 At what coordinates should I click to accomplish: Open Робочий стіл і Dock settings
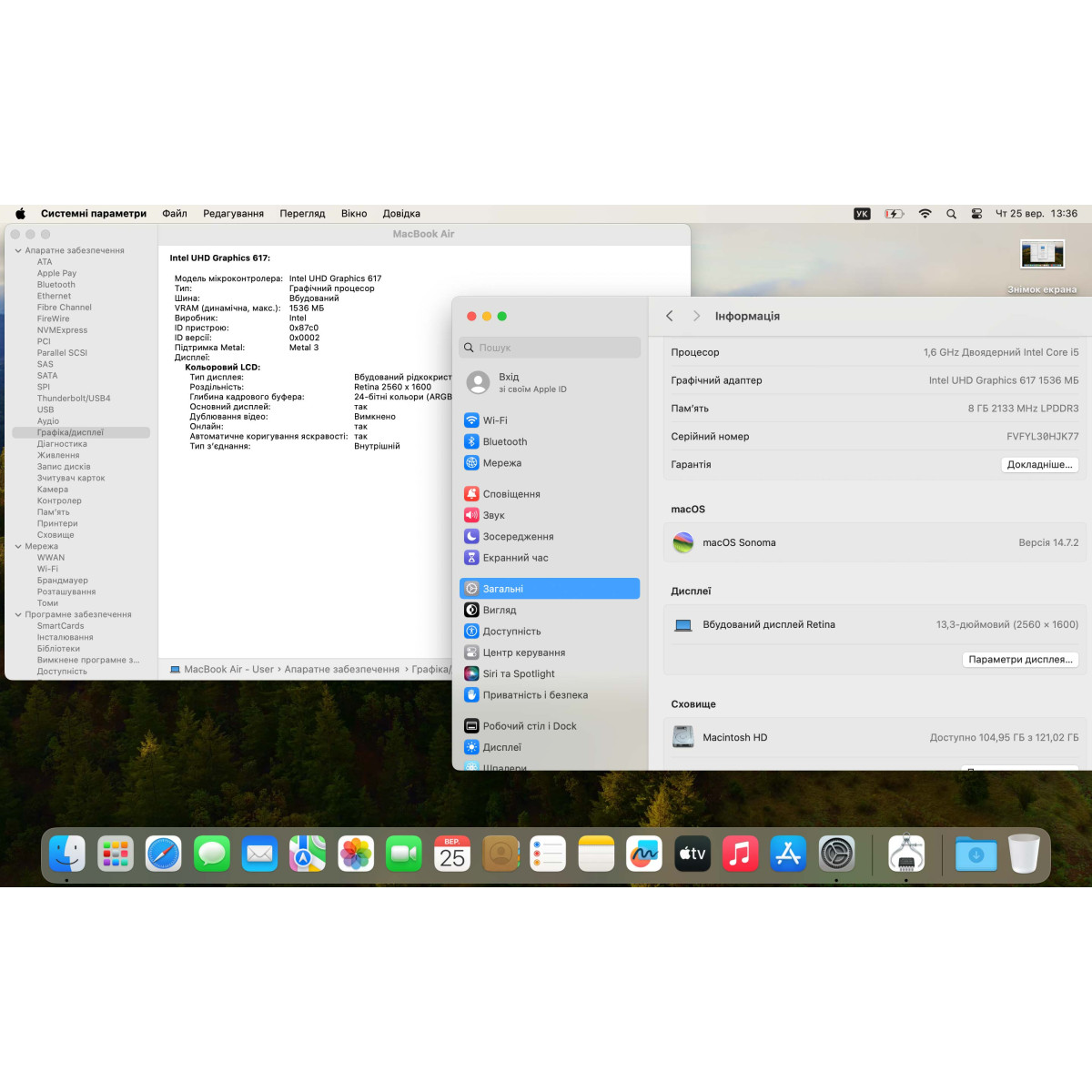[550, 726]
